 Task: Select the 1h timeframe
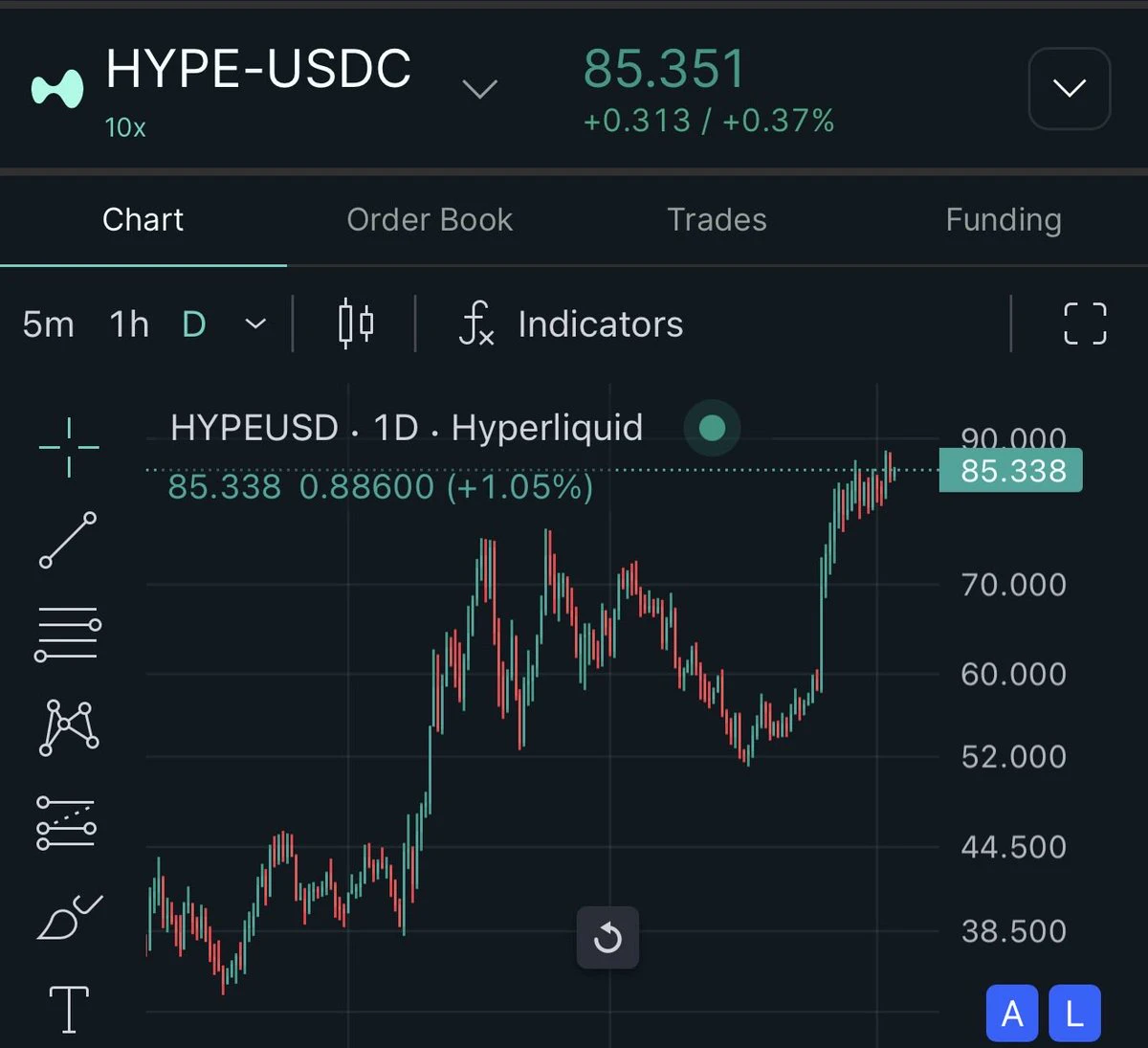point(129,324)
